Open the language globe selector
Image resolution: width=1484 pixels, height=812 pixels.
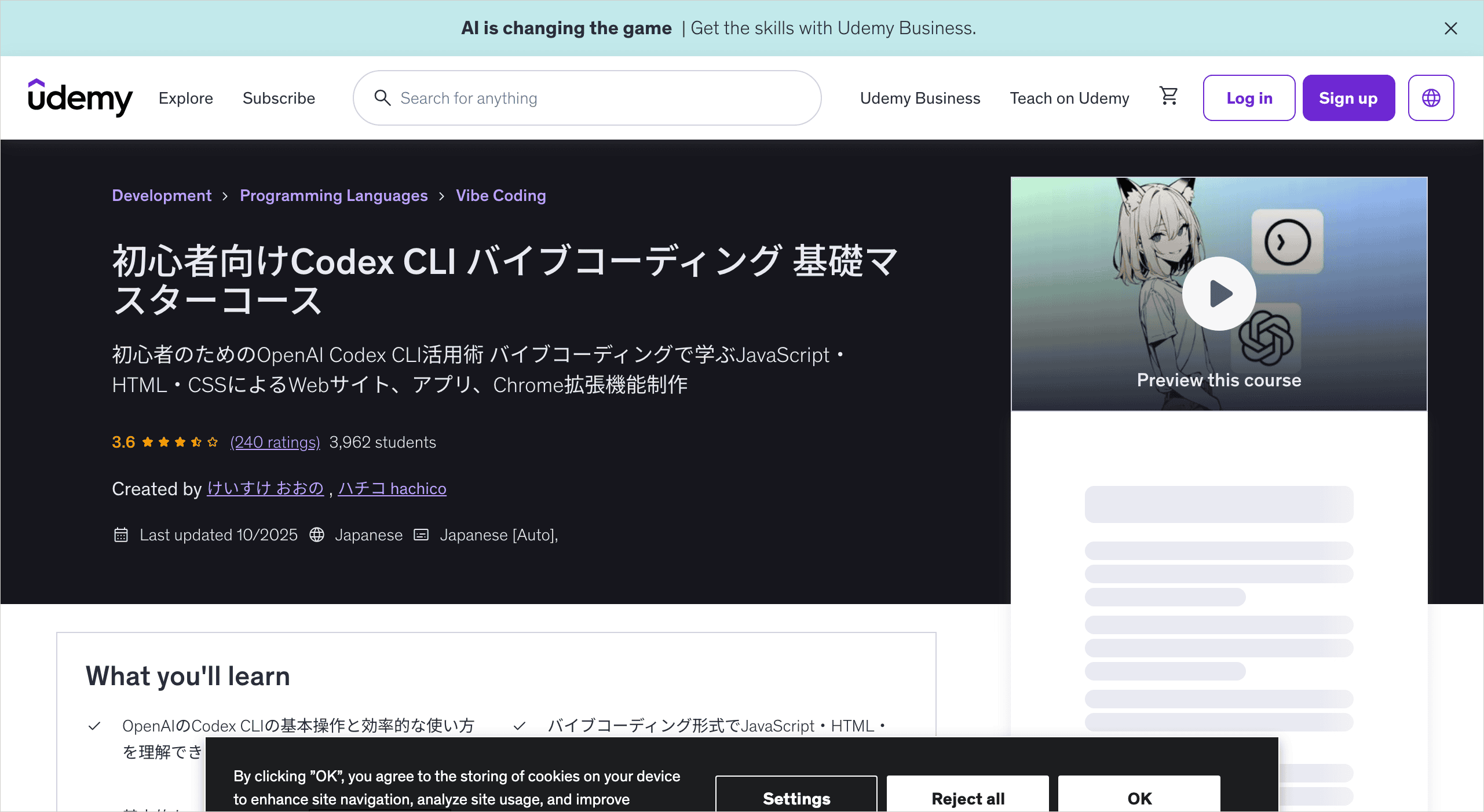[1431, 98]
